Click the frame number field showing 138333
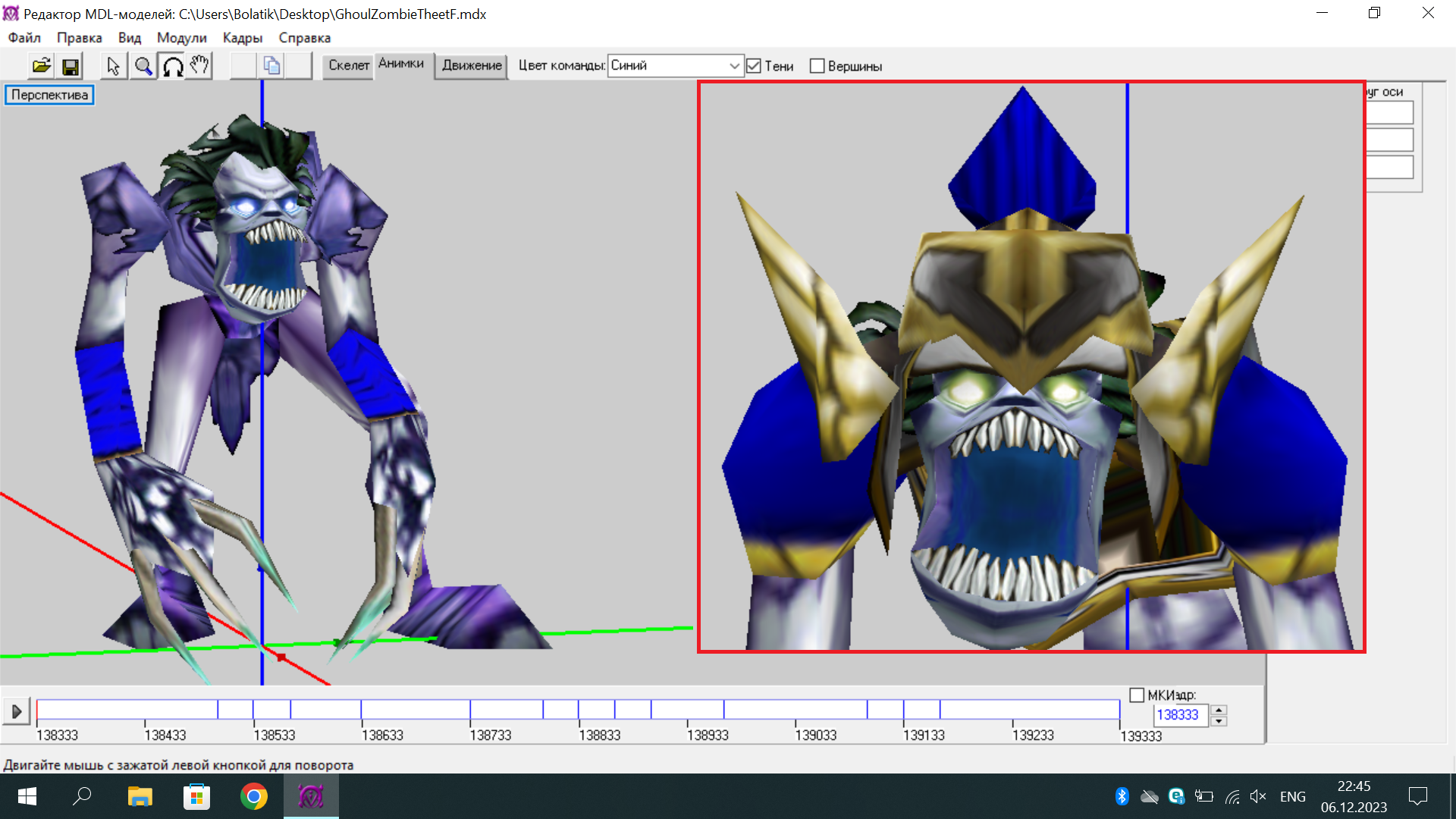This screenshot has width=1456, height=819. (1180, 715)
